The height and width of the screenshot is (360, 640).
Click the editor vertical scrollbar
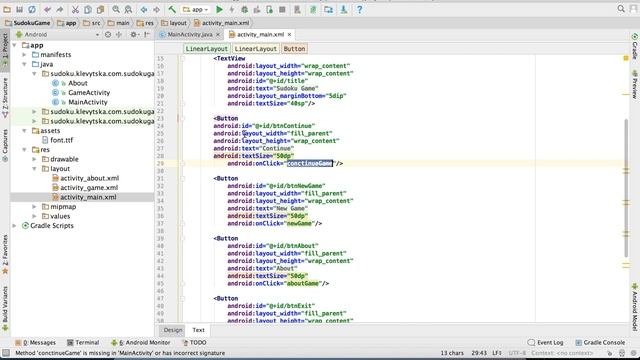tap(626, 188)
